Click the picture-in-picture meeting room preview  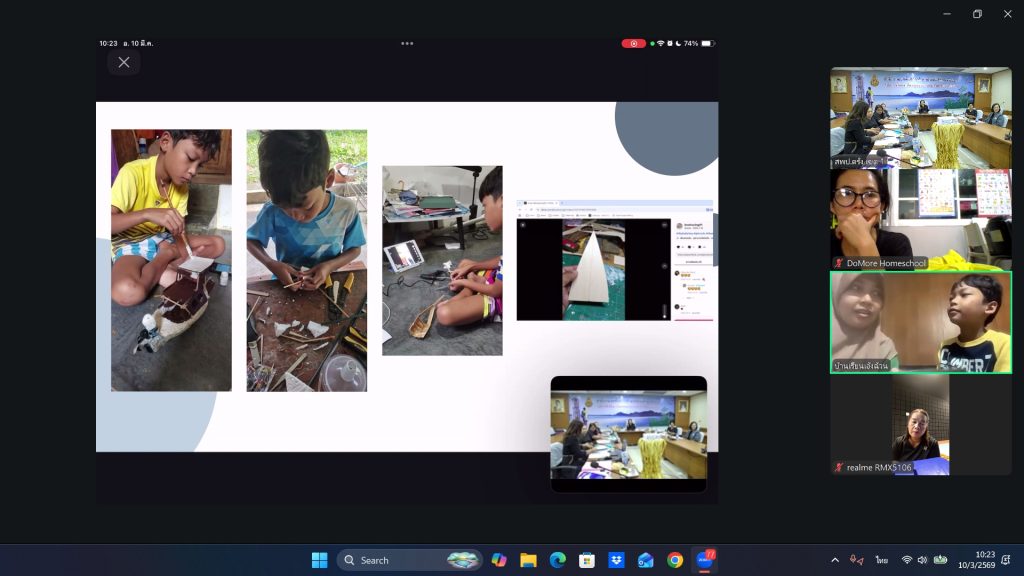(x=628, y=434)
